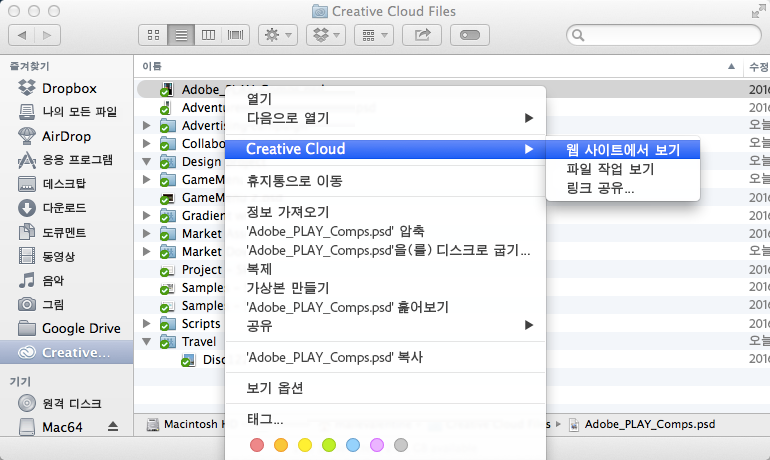Choose 링크 공유... in submenu
Screen dimensions: 770x460
(623, 188)
